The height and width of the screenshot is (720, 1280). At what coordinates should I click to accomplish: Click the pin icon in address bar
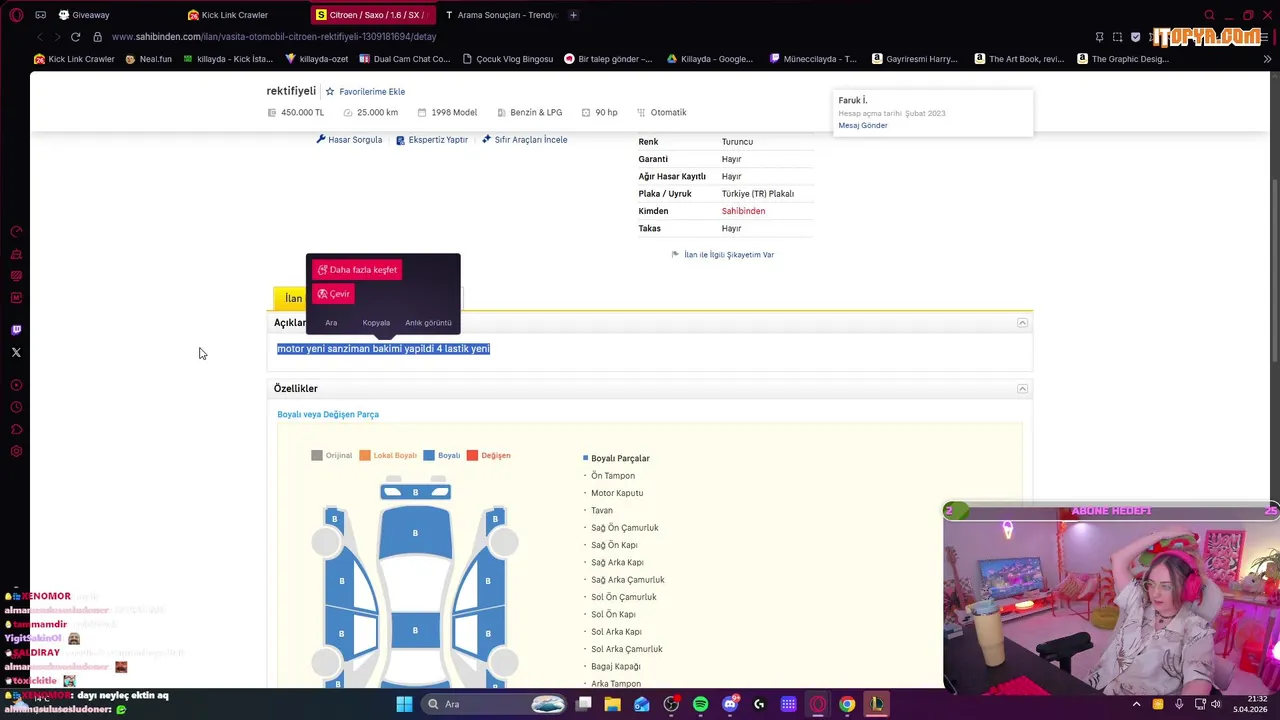tap(1099, 37)
